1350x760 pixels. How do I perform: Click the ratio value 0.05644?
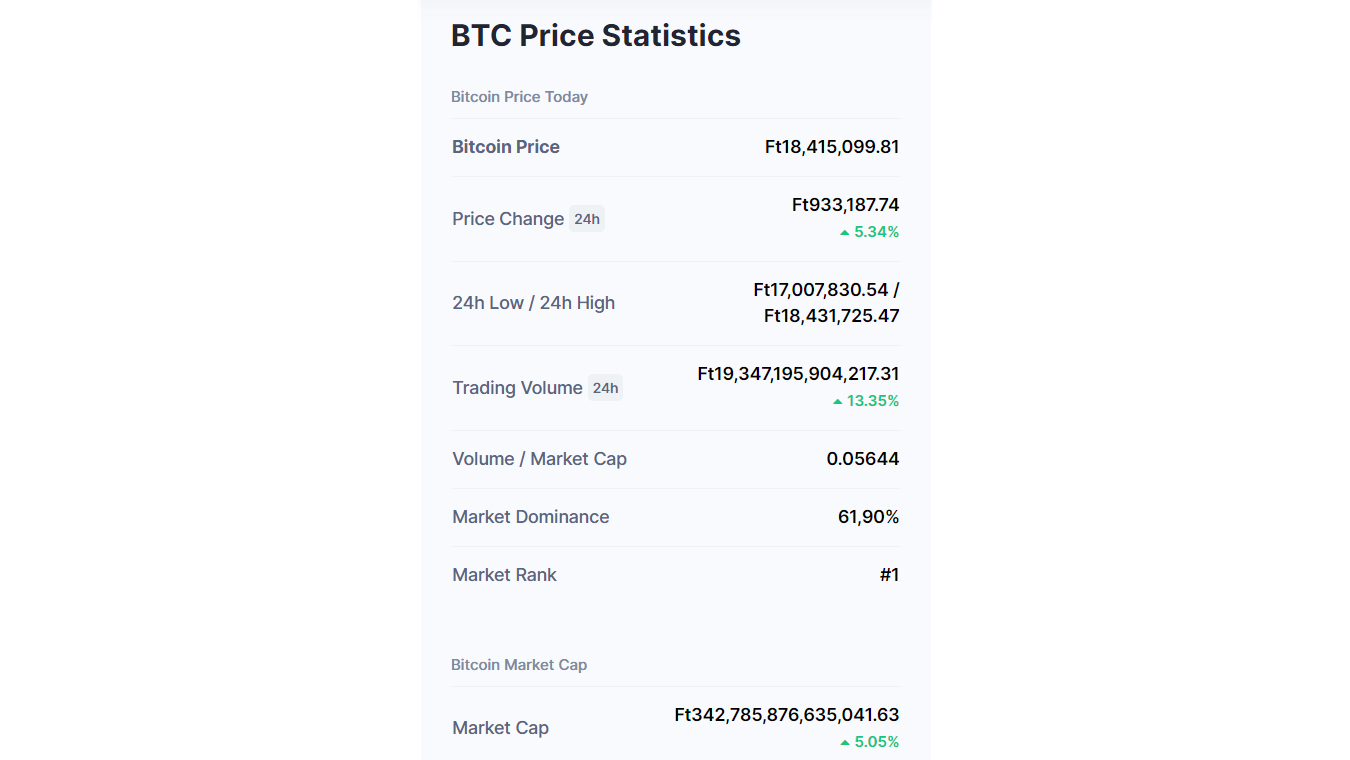coord(863,459)
